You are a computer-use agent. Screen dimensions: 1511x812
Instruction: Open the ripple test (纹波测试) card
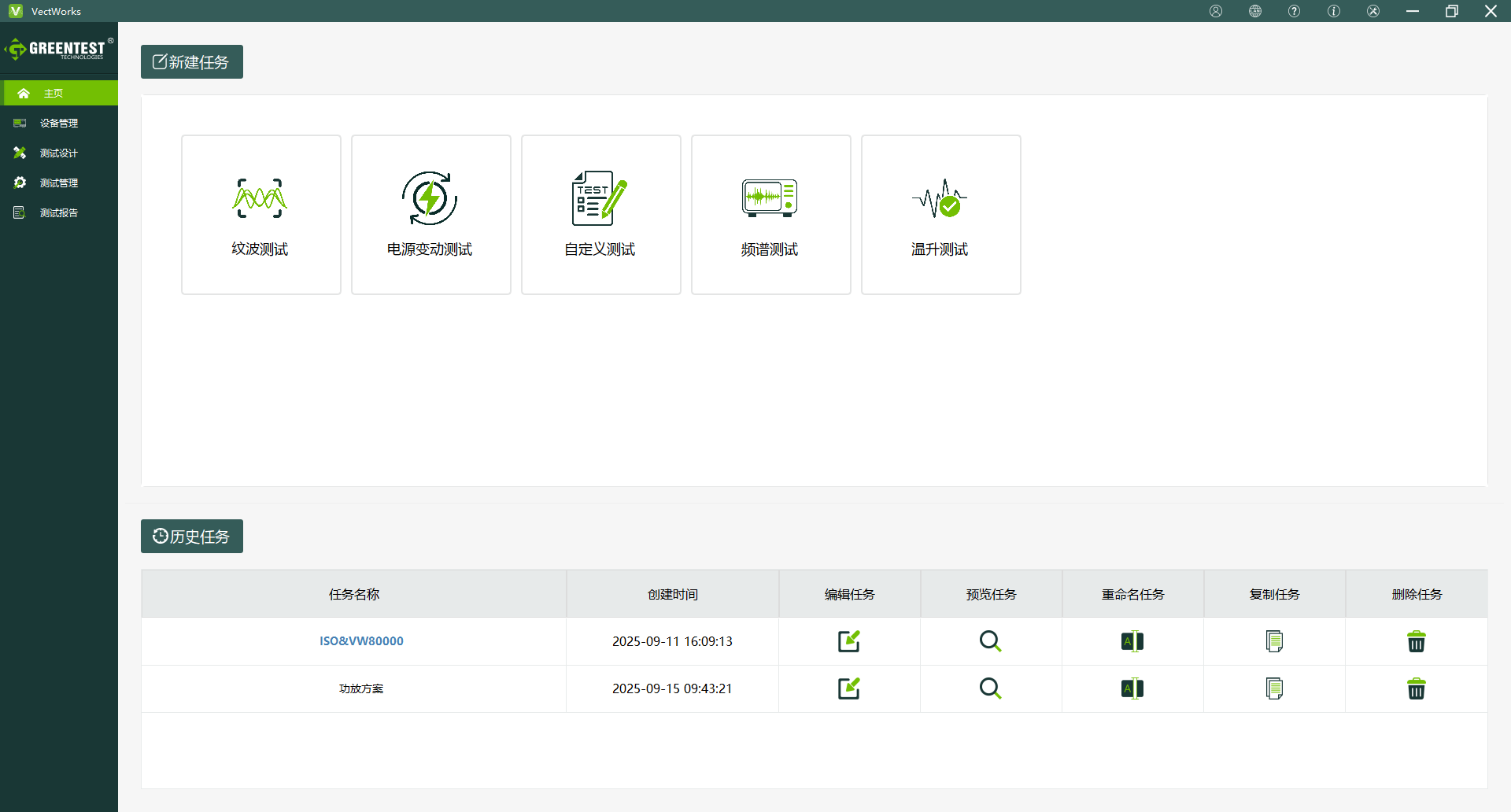point(260,215)
